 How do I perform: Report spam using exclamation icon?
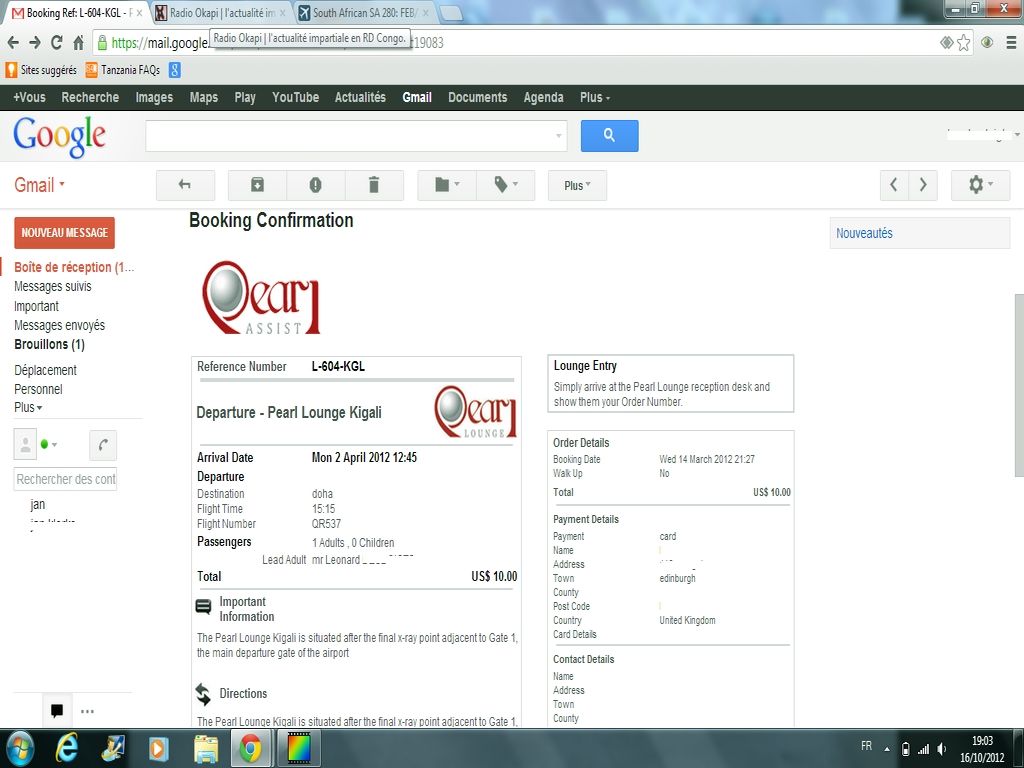click(x=315, y=185)
